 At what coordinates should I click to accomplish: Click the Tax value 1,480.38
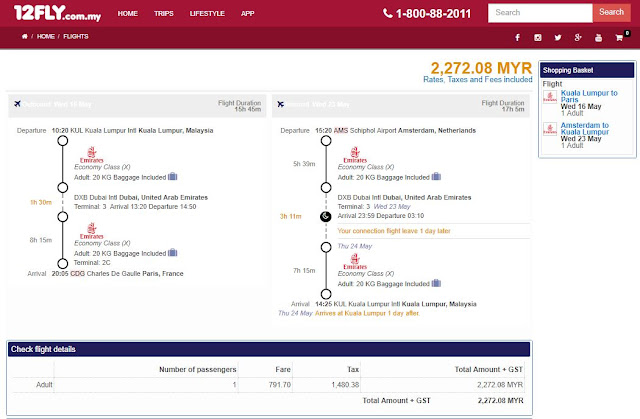[345, 385]
